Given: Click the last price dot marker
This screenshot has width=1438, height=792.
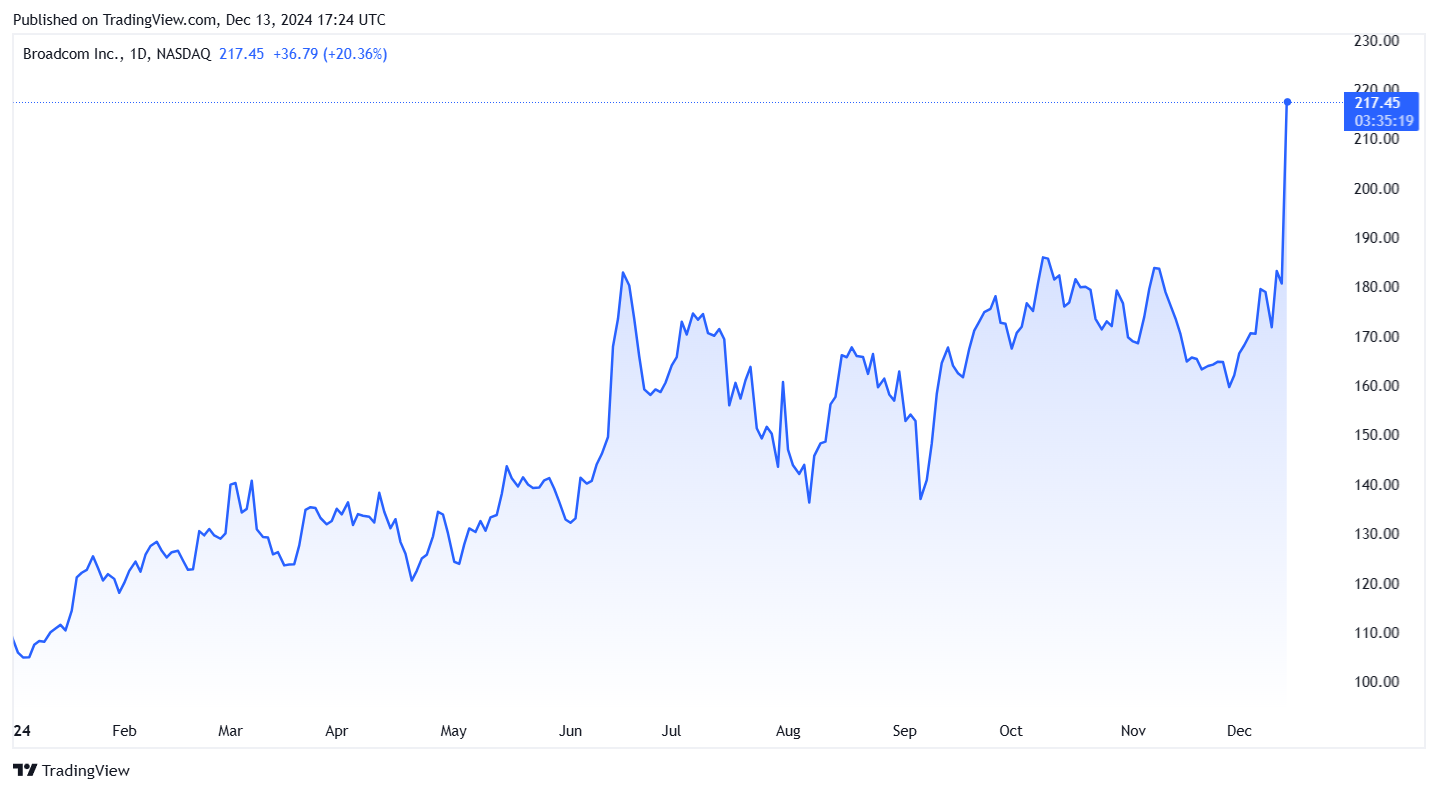Looking at the screenshot, I should (1287, 102).
